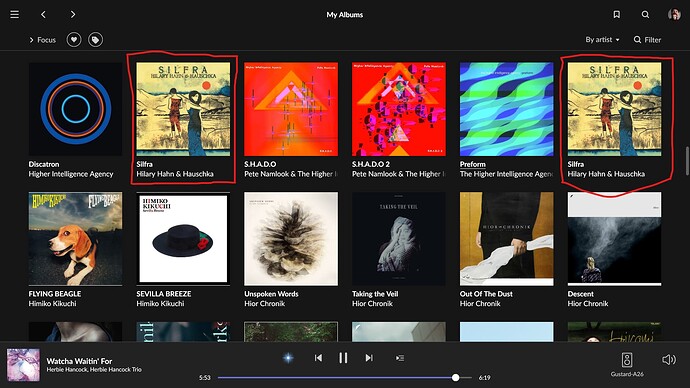Toggle the tag filter button
690x388 pixels.
95,40
